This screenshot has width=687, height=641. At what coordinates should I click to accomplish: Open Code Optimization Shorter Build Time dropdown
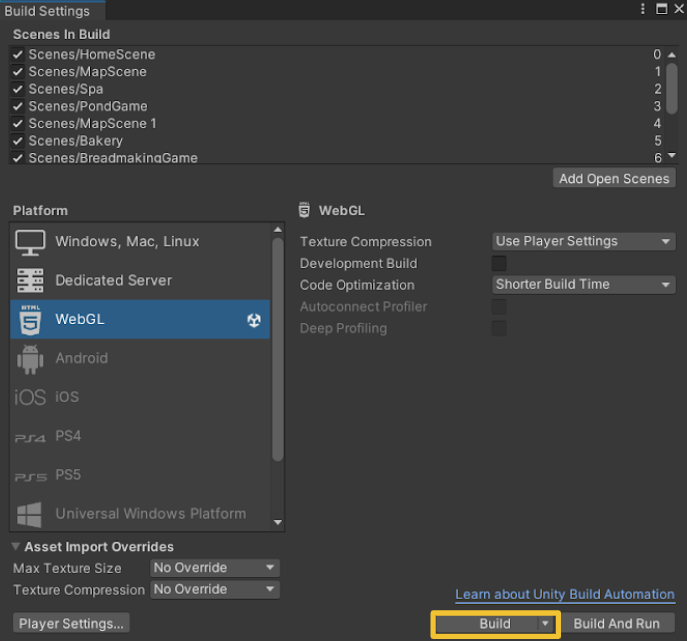coord(584,285)
